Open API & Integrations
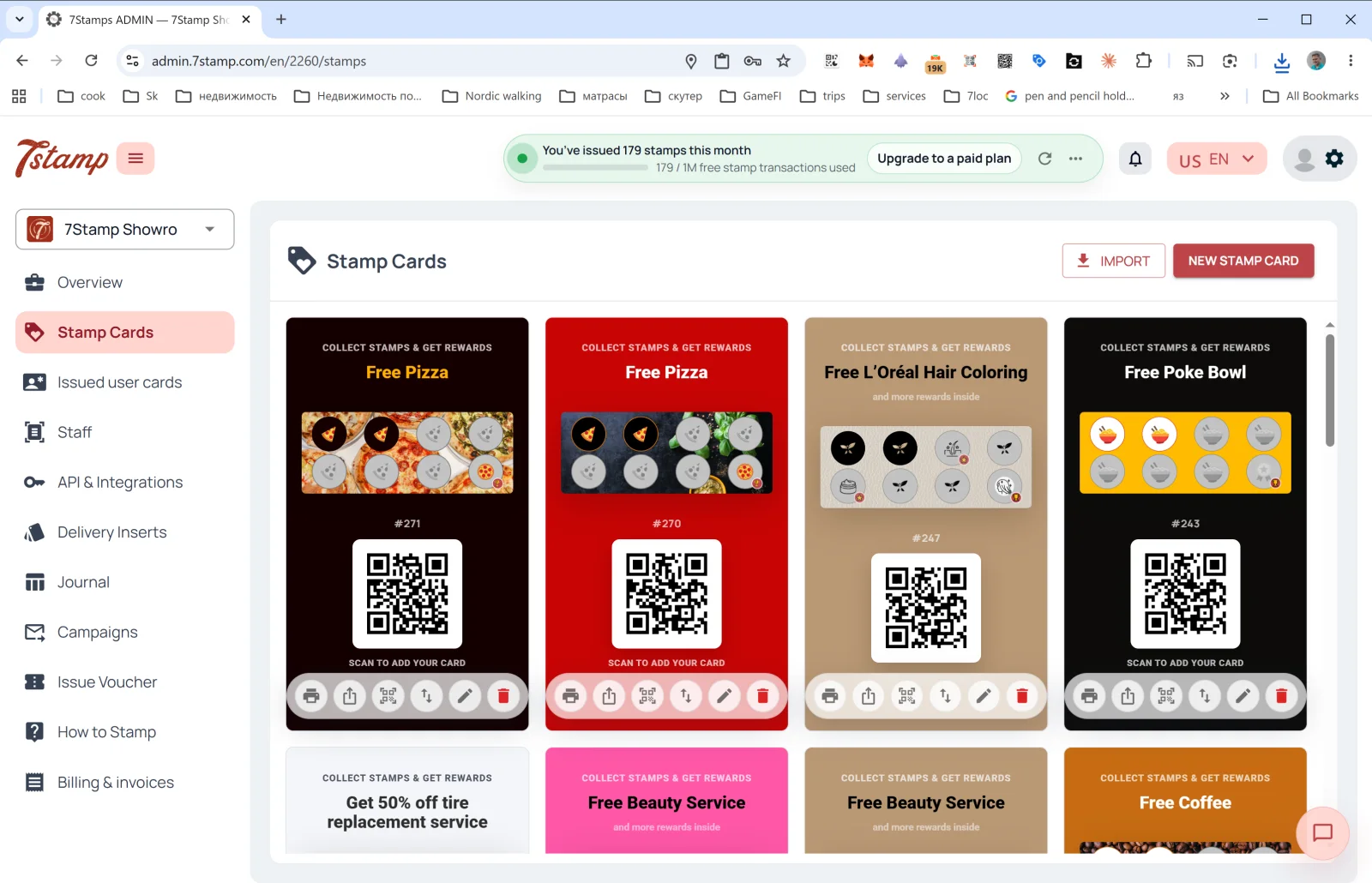The height and width of the screenshot is (883, 1372). 124,483
